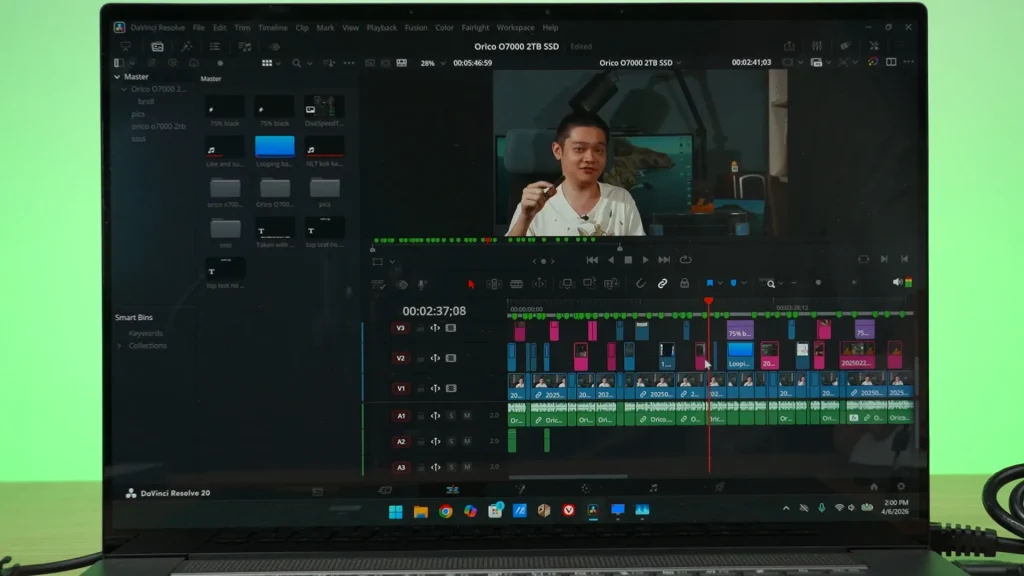Open the timeline voiceover microphone tool

(x=423, y=284)
